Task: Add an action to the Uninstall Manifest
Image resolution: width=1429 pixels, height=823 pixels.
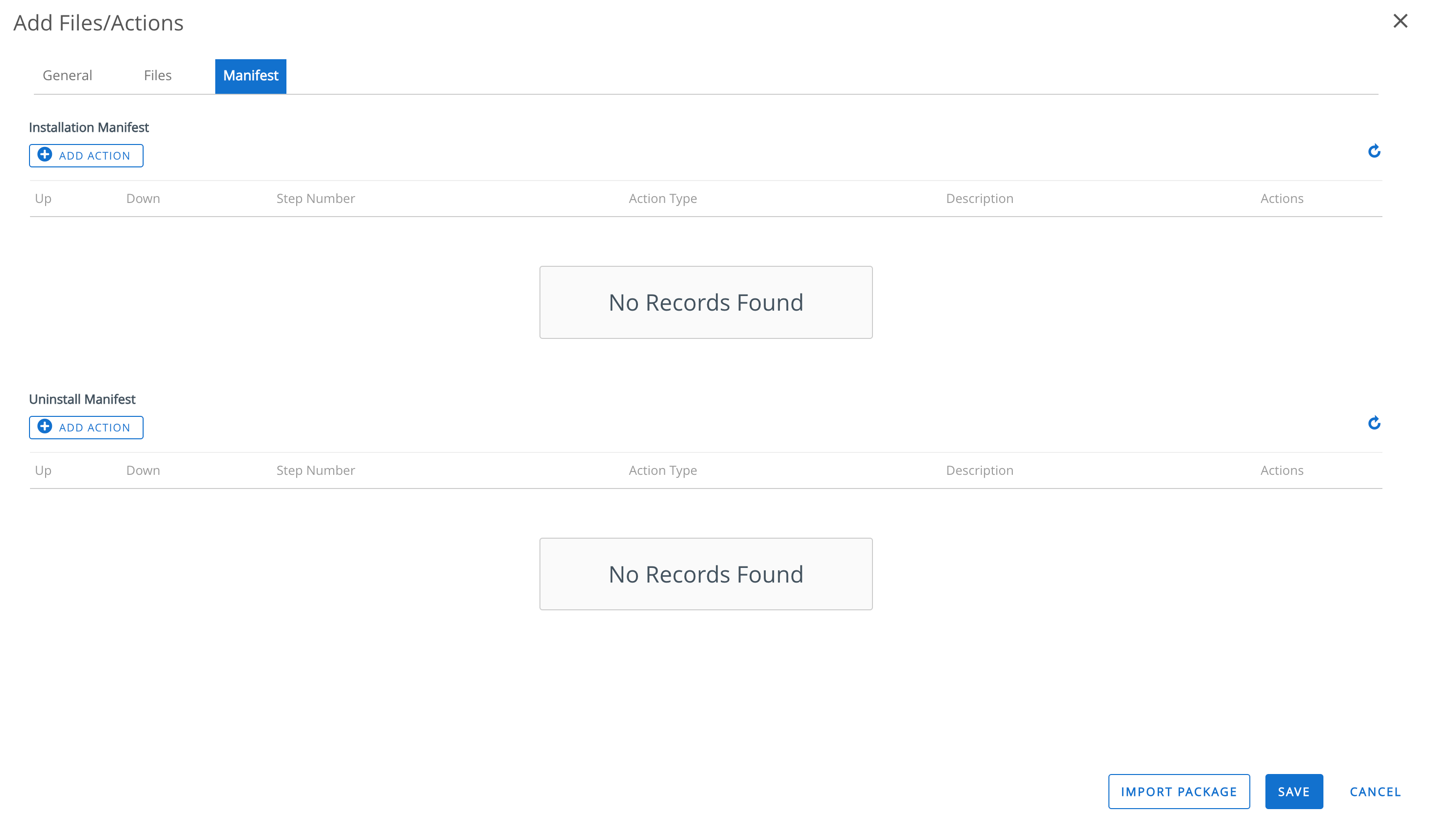Action: (x=86, y=427)
